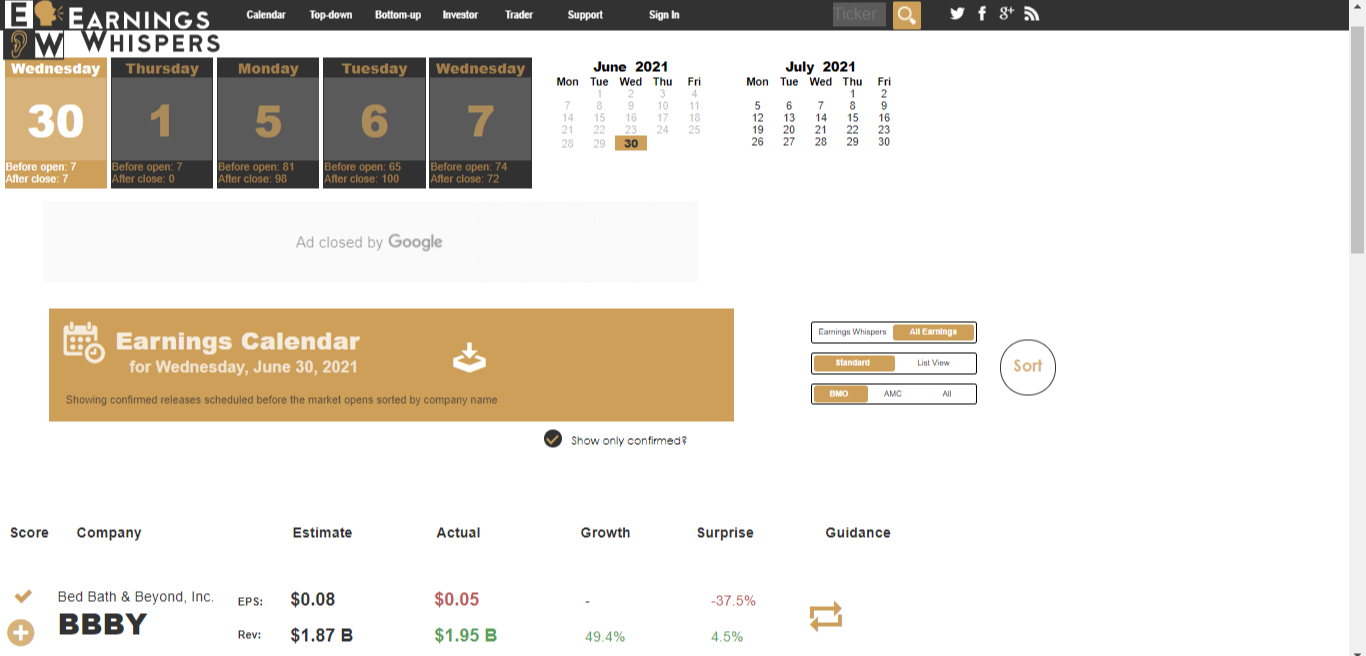Click the EPS estimate $0.08 value
Screen dimensions: 1366x656
point(313,600)
